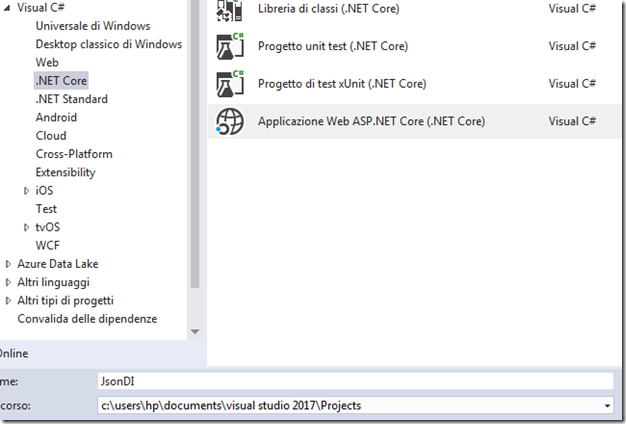This screenshot has width=626, height=424.
Task: Select Convalida delle dipendenze item
Action: (x=87, y=319)
